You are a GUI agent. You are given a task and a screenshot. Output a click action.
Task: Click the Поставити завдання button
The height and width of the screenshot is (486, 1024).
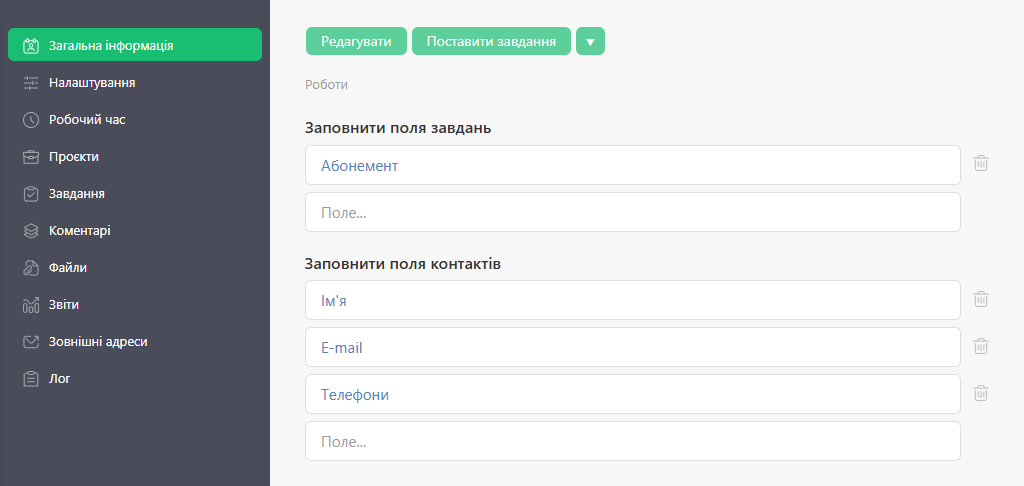491,41
